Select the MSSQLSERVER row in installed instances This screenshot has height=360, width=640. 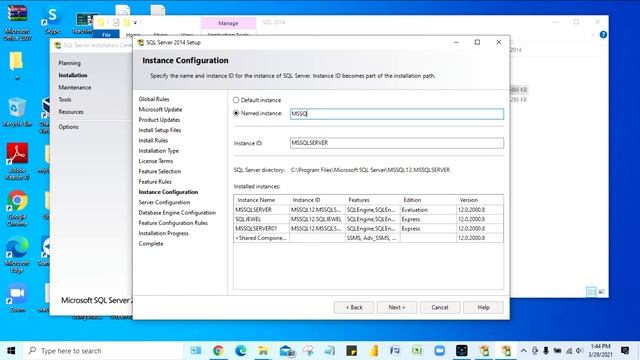coord(368,210)
